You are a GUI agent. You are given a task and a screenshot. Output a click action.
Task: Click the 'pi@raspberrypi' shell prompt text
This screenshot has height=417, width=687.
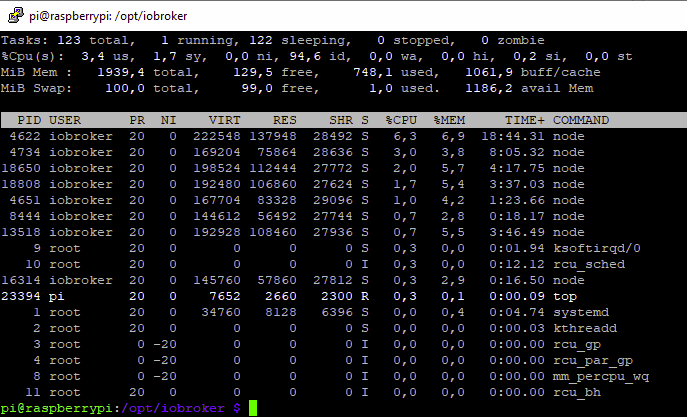[x=57, y=409]
